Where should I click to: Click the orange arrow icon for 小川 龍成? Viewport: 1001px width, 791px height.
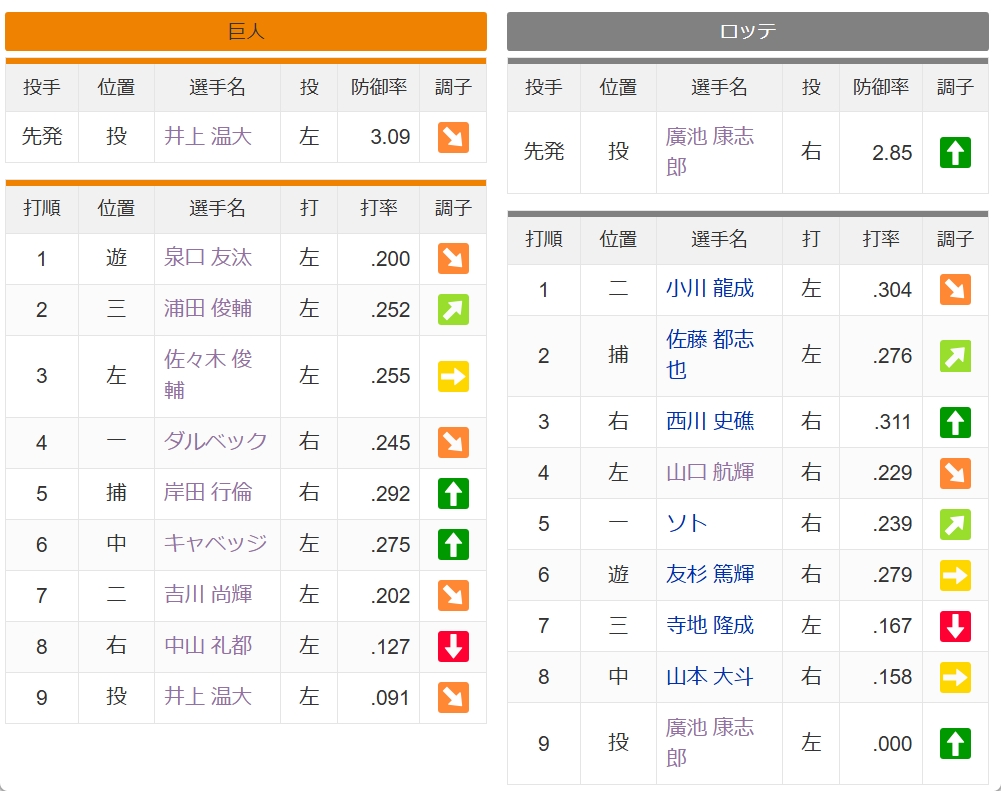tap(955, 290)
